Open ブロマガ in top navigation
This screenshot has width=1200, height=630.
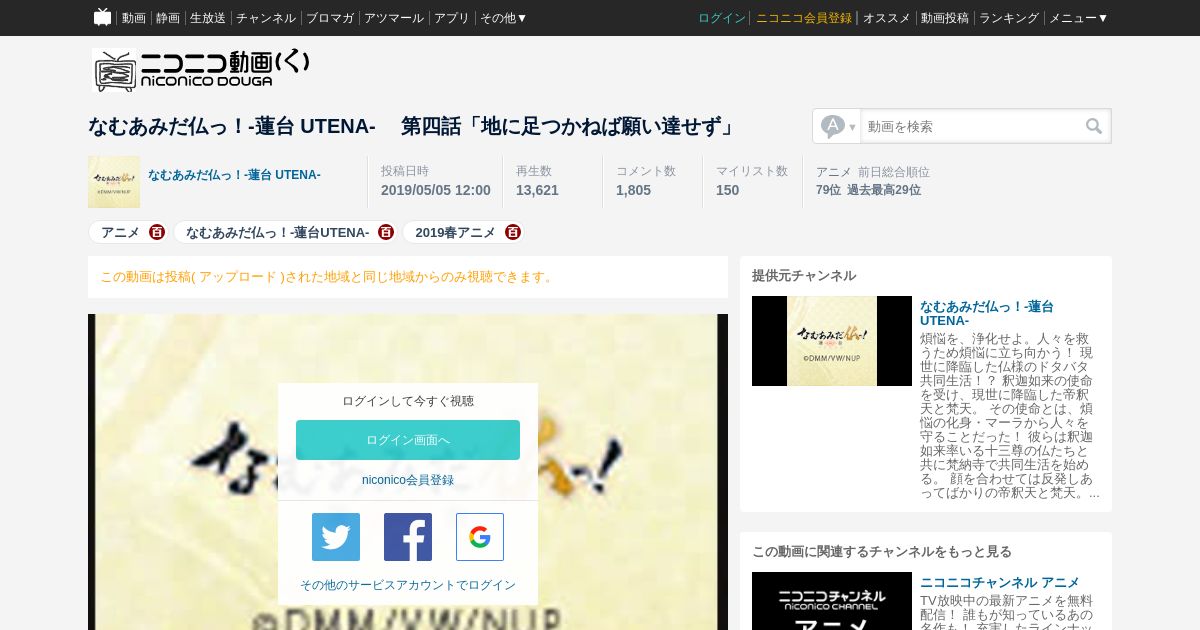[330, 18]
